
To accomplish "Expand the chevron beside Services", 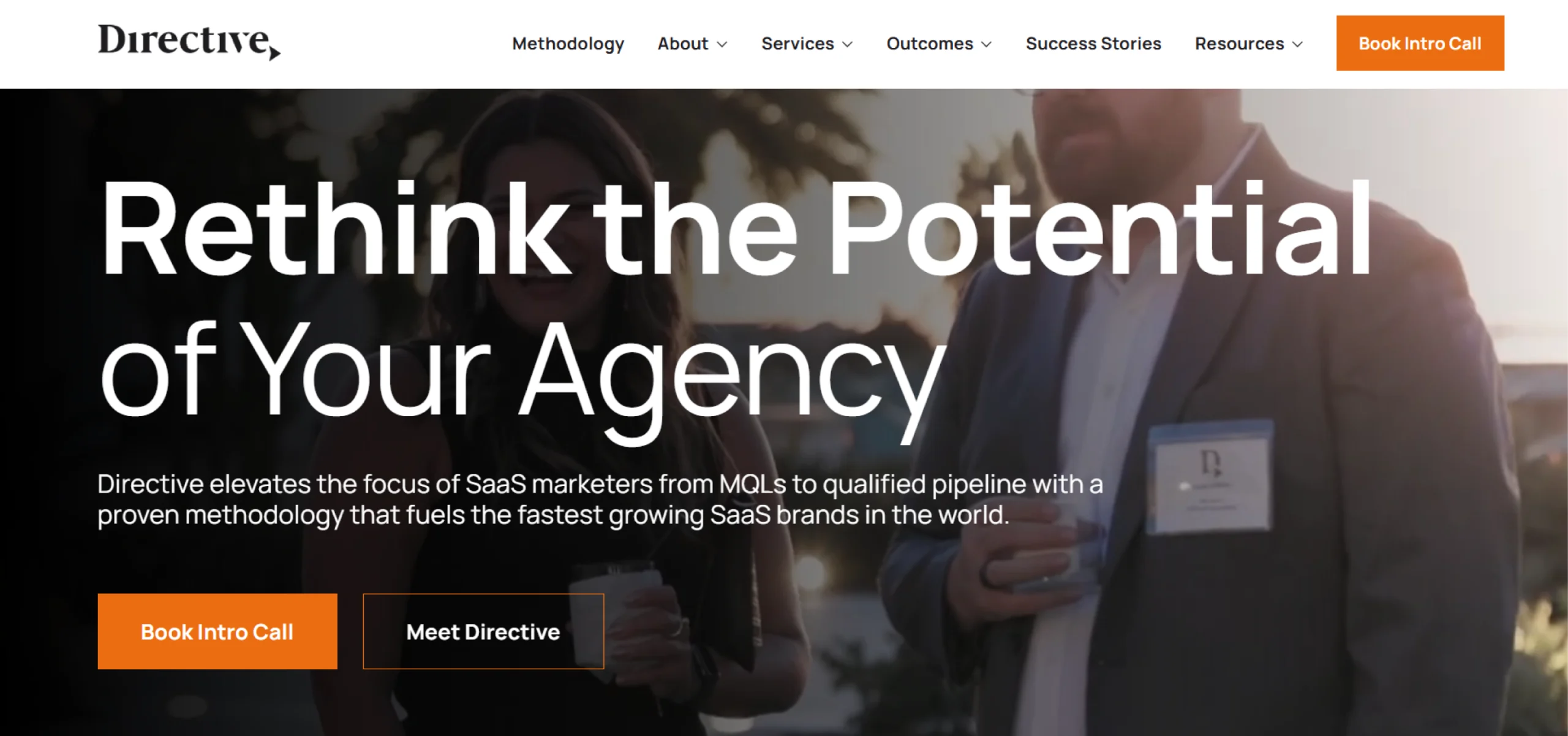I will coord(848,44).
